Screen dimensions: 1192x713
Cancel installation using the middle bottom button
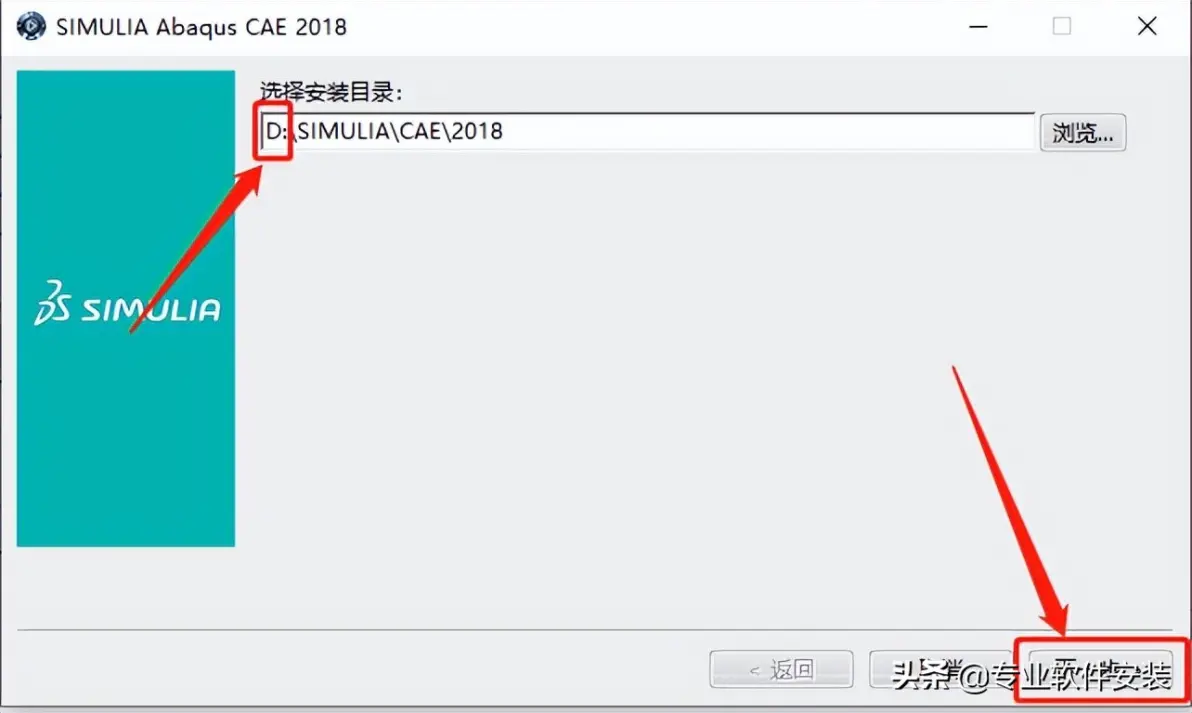940,670
